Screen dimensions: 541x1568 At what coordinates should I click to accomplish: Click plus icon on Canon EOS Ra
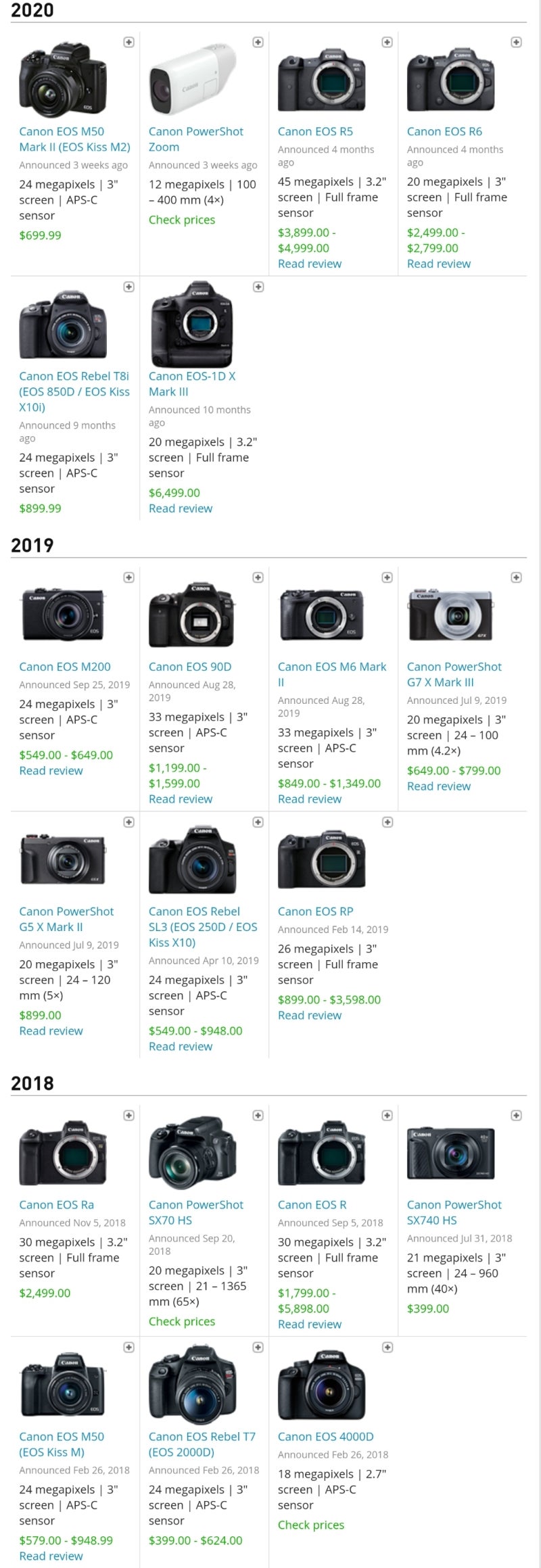128,1116
